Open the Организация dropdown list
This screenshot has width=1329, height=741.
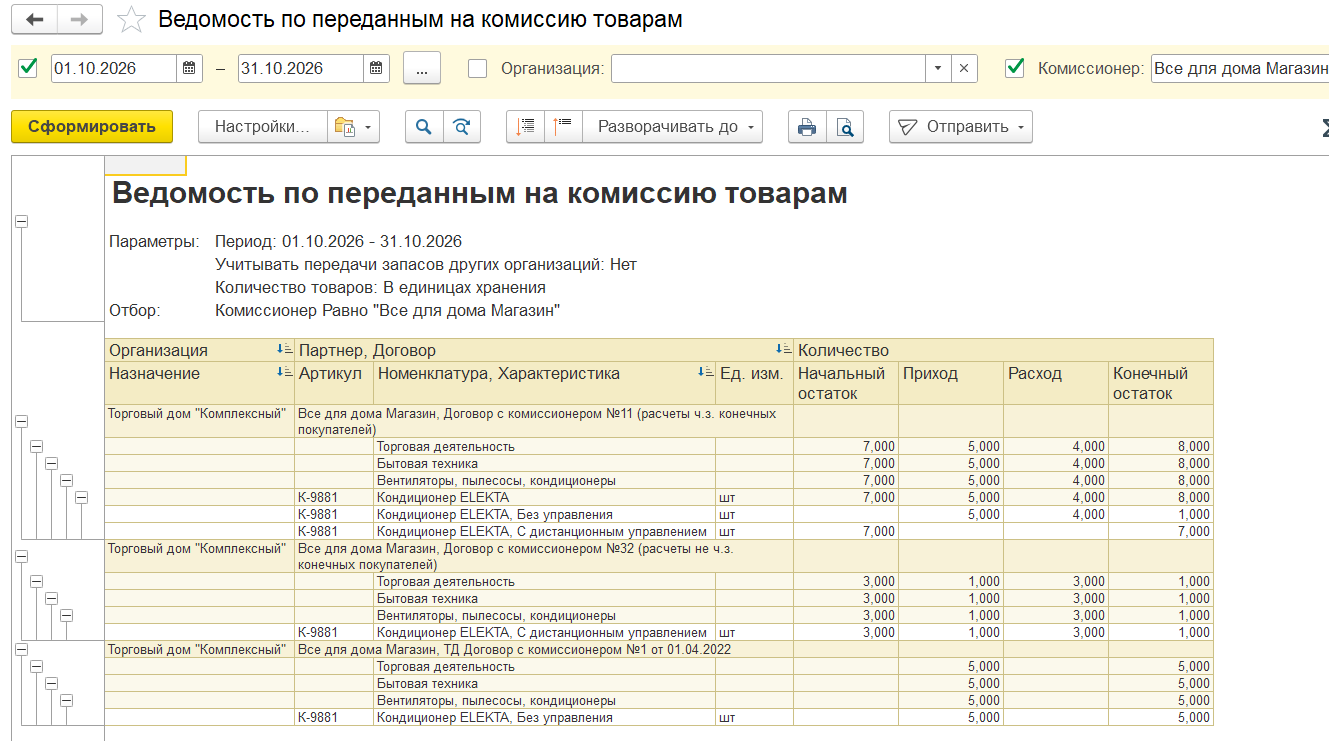click(x=938, y=69)
